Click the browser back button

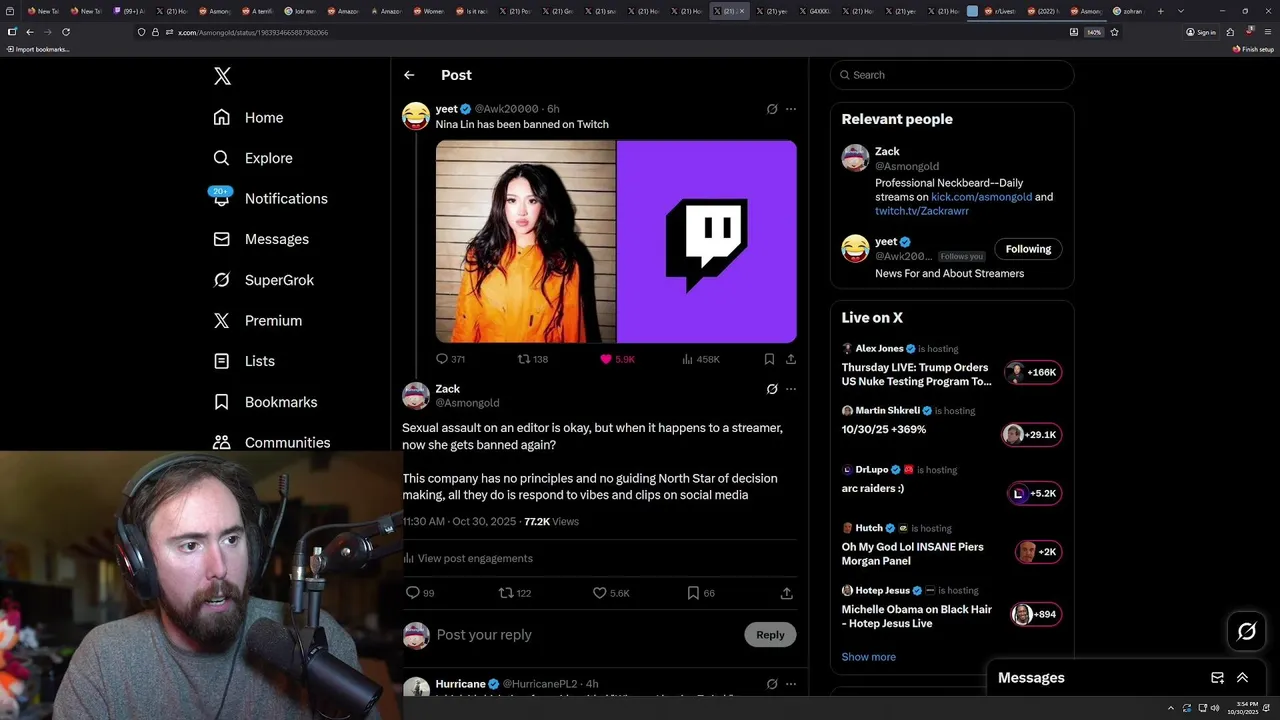click(29, 32)
